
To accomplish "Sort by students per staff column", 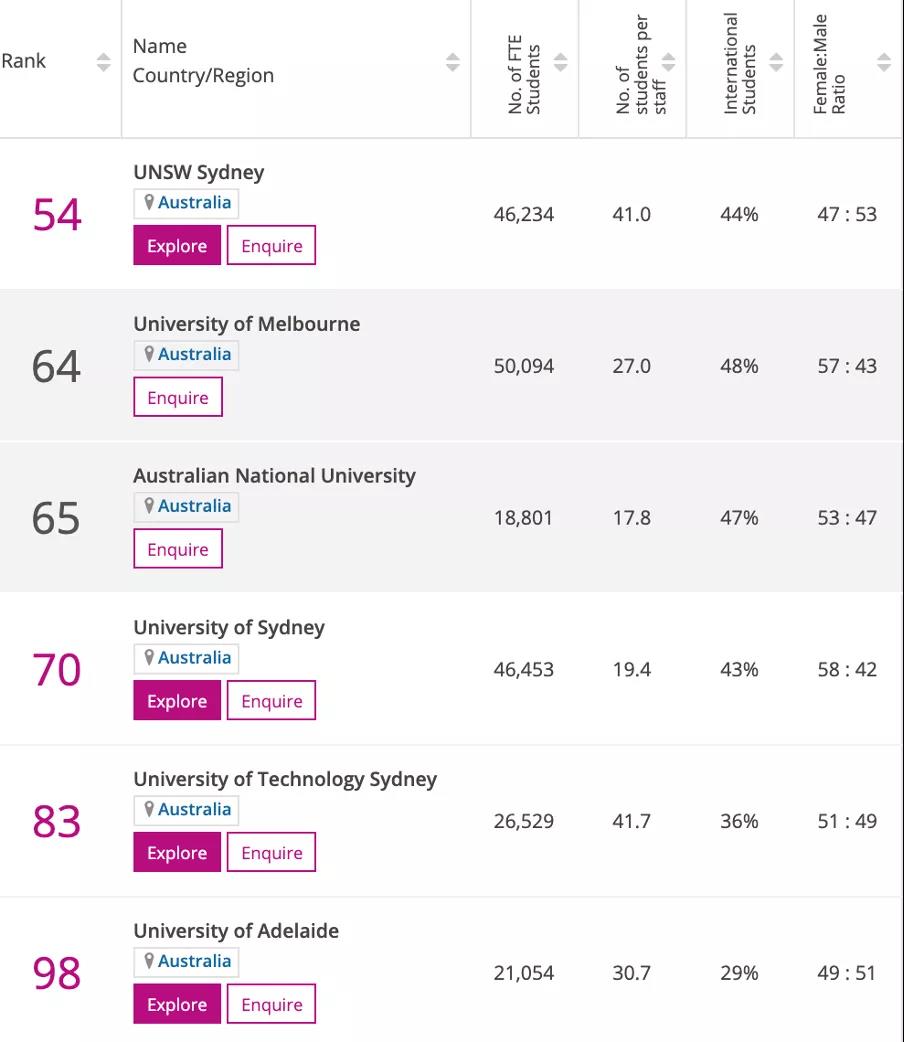I will pyautogui.click(x=668, y=62).
